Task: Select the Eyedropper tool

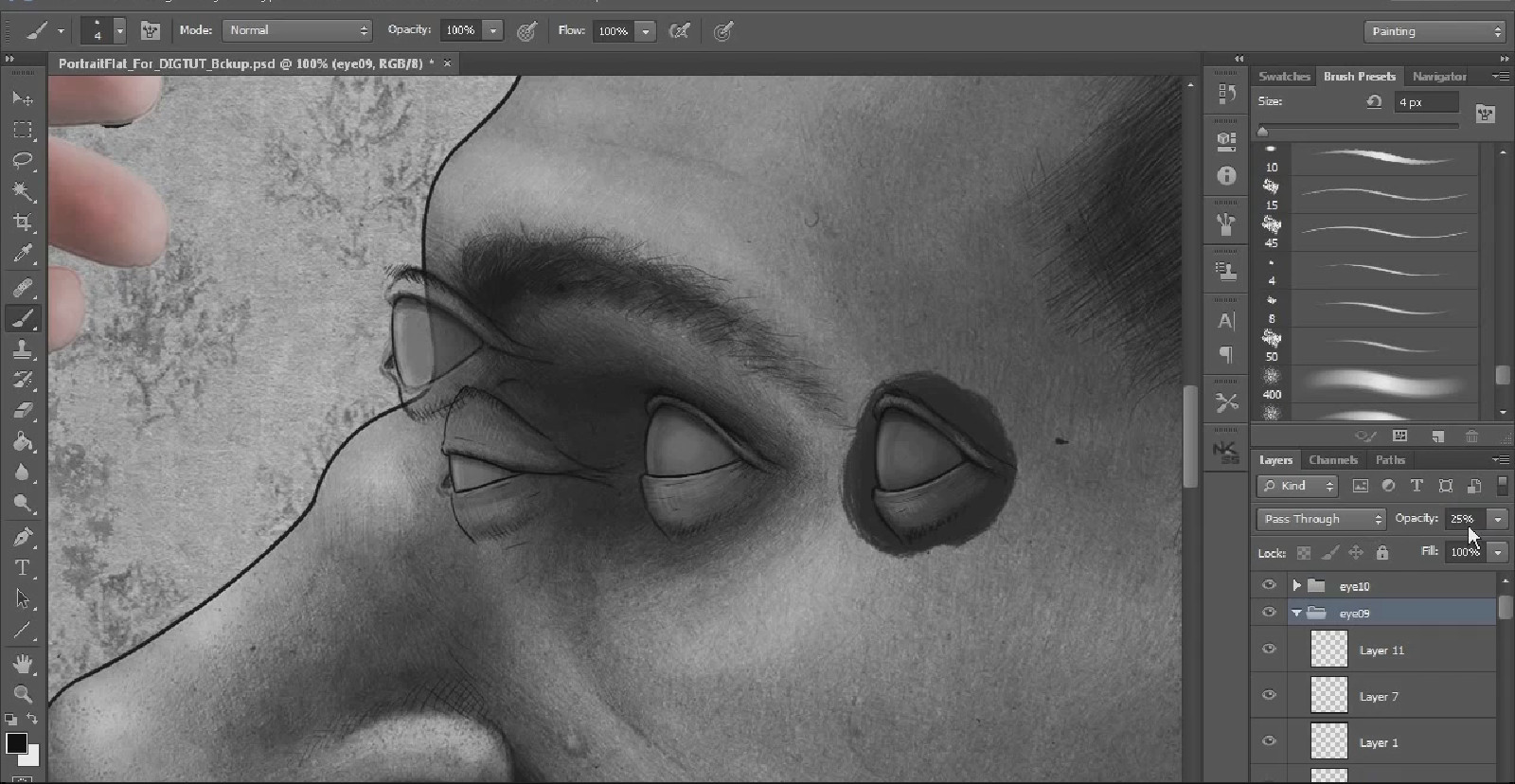Action: click(23, 254)
